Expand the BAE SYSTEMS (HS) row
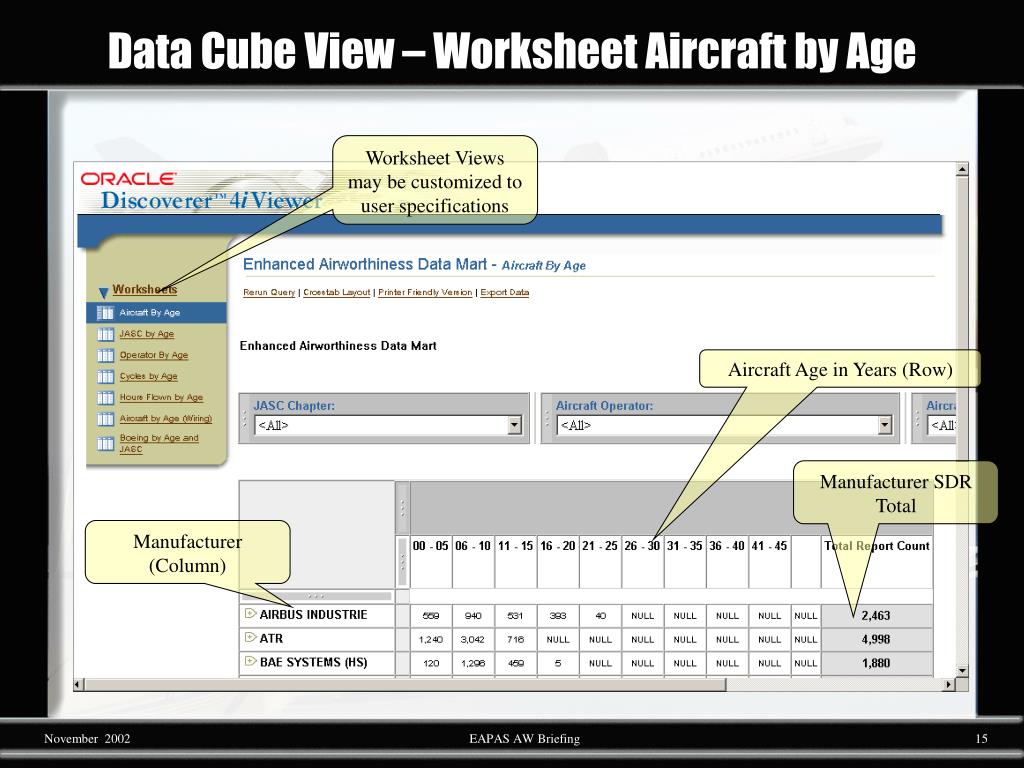The width and height of the screenshot is (1024, 768). [x=250, y=661]
